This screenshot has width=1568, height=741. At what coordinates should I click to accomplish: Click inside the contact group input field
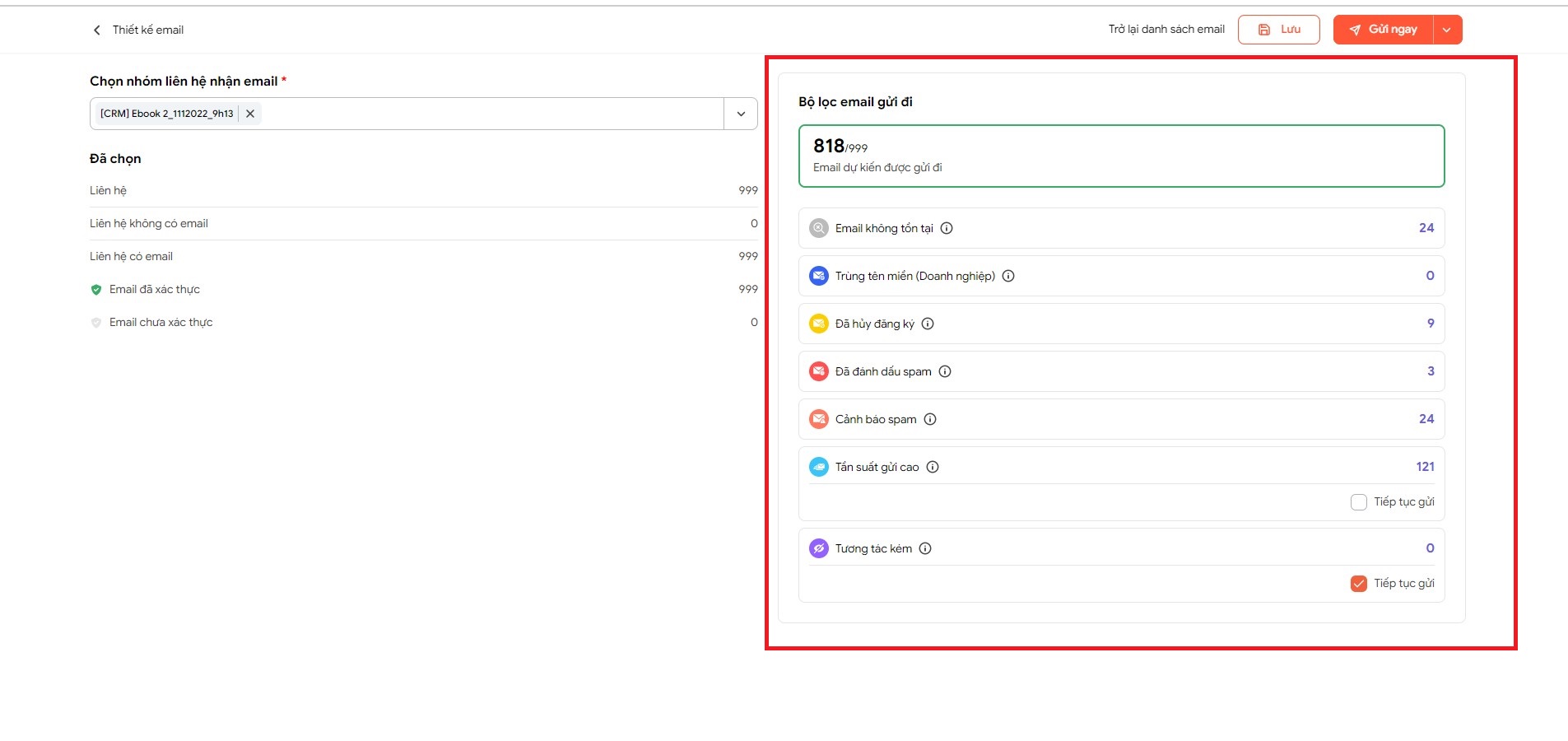(x=492, y=114)
